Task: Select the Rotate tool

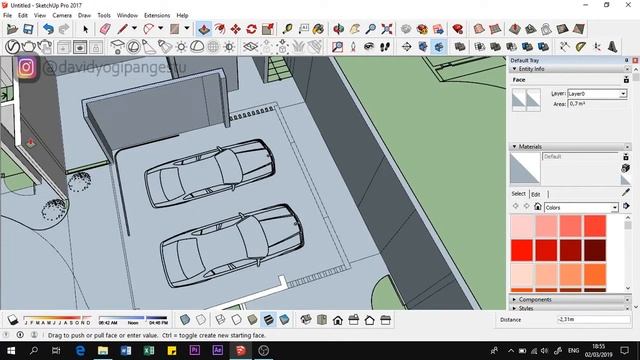Action: pyautogui.click(x=251, y=29)
